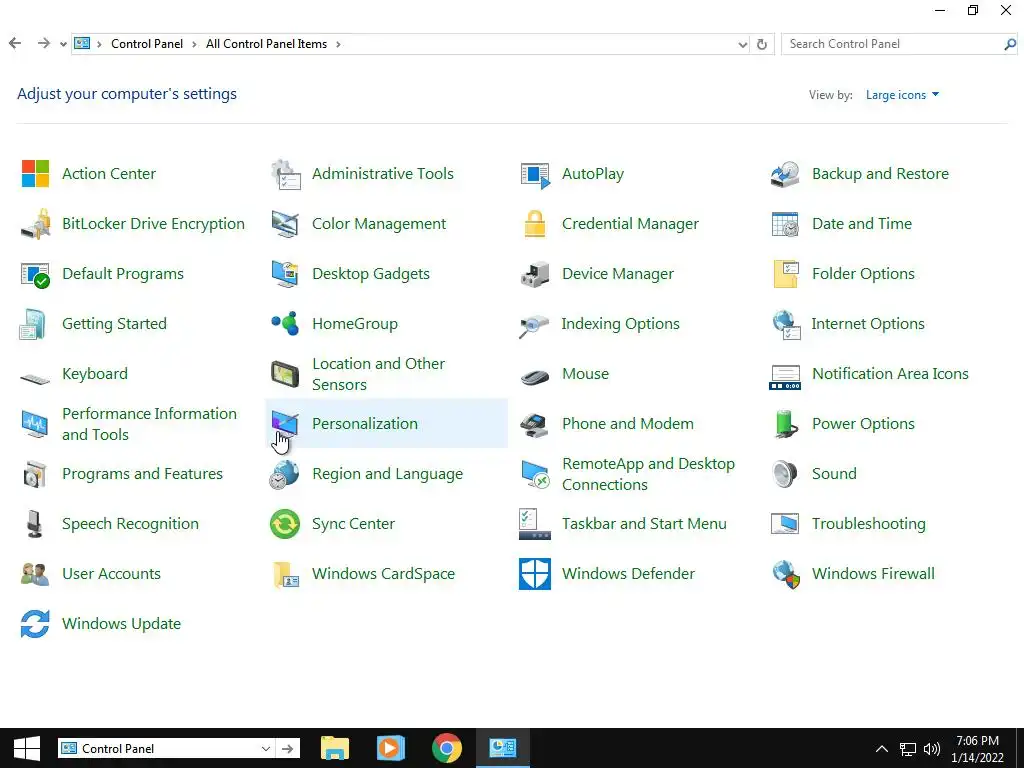The height and width of the screenshot is (768, 1024).
Task: Open the Credential Manager padlock icon
Action: 535,224
